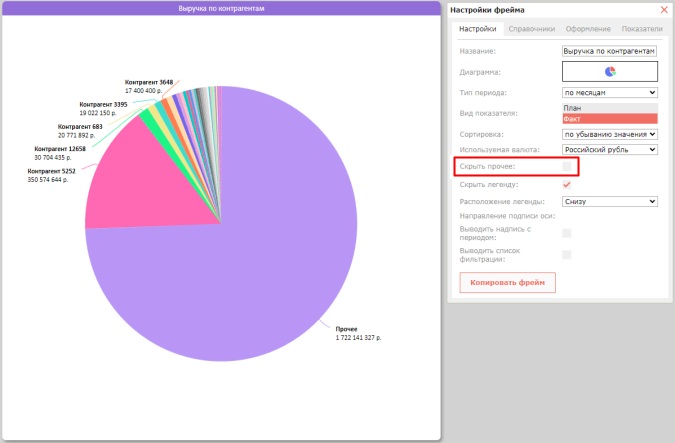Image resolution: width=675 pixels, height=443 pixels.
Task: Uncheck the Скрыть легенду checkbox
Action: point(567,184)
